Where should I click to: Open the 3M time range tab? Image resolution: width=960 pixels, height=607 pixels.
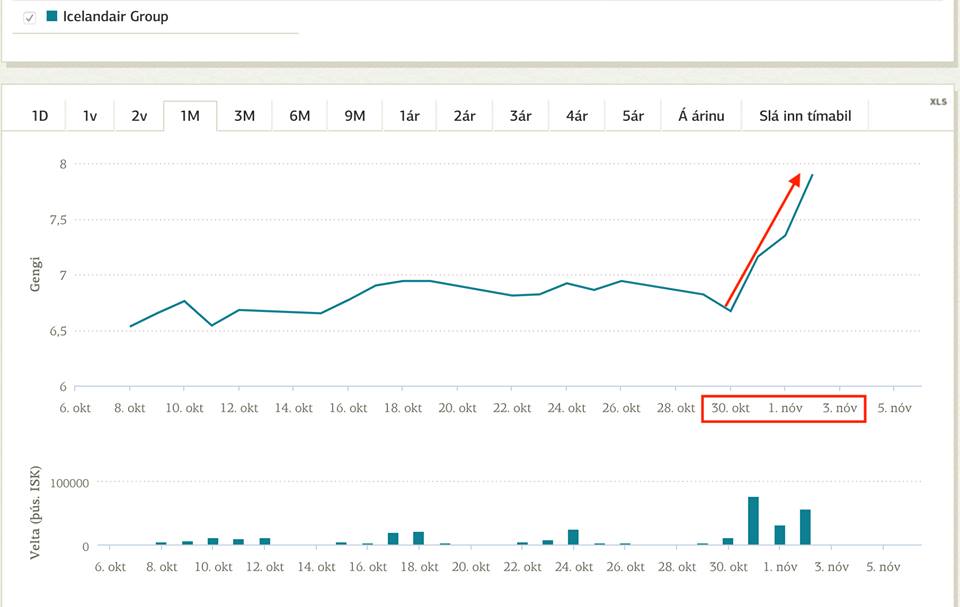click(245, 116)
